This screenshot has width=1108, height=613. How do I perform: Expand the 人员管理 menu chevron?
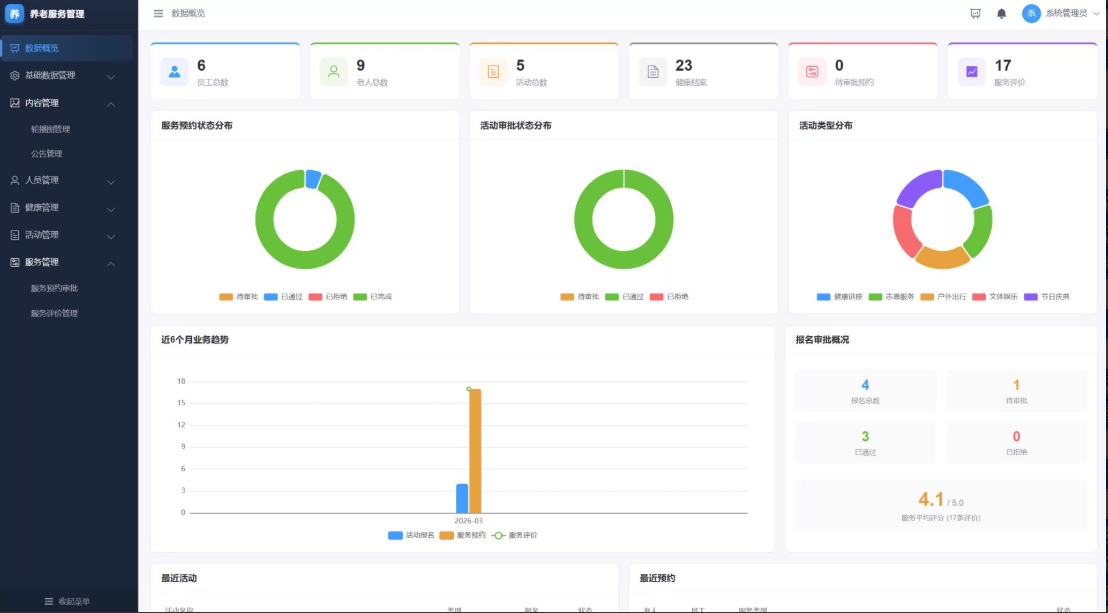pos(111,182)
